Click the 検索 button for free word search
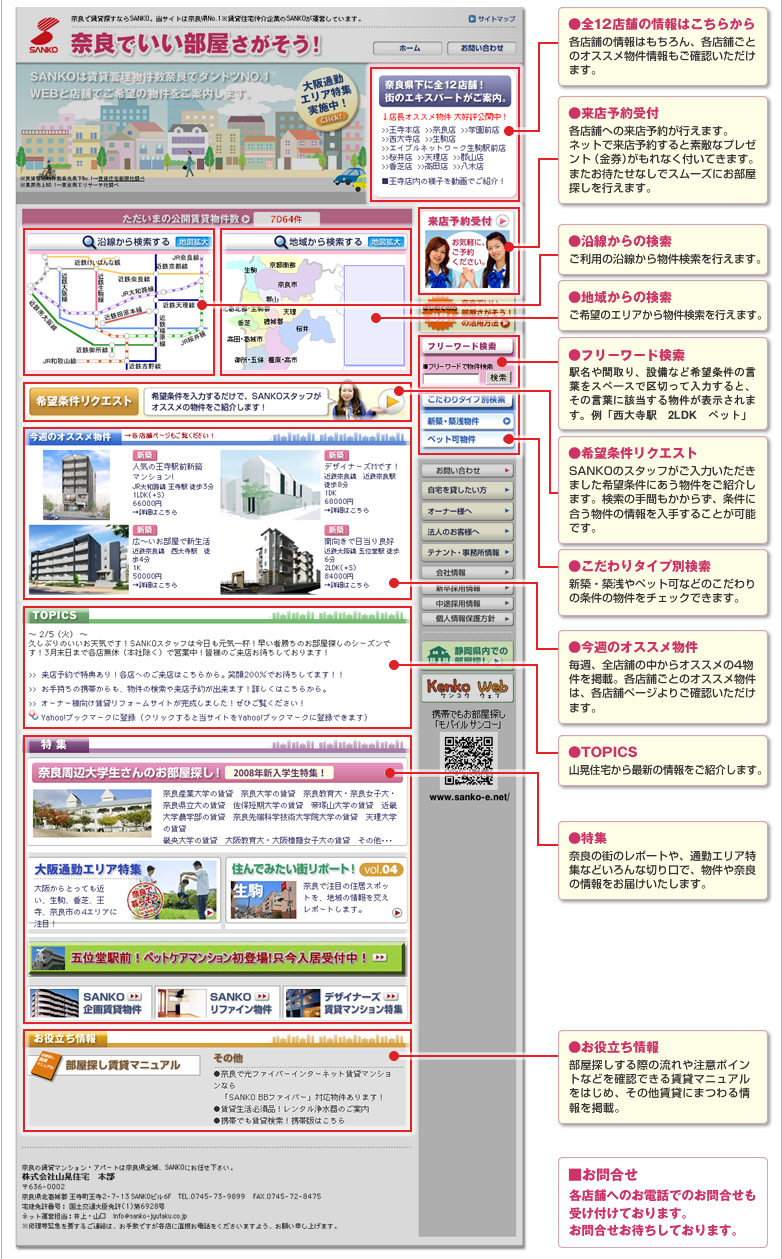Viewport: 782px width, 1259px height. [x=498, y=378]
